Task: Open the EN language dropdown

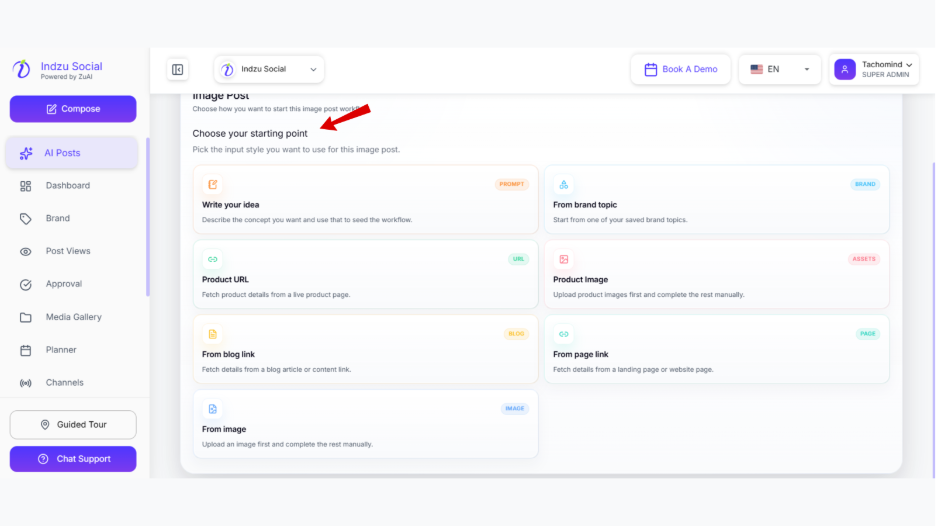Action: pyautogui.click(x=780, y=69)
